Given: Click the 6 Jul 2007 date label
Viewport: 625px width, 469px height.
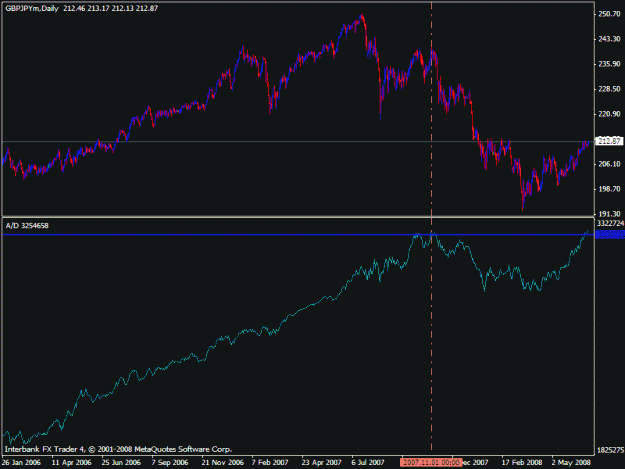Looking at the screenshot, I should tap(368, 462).
